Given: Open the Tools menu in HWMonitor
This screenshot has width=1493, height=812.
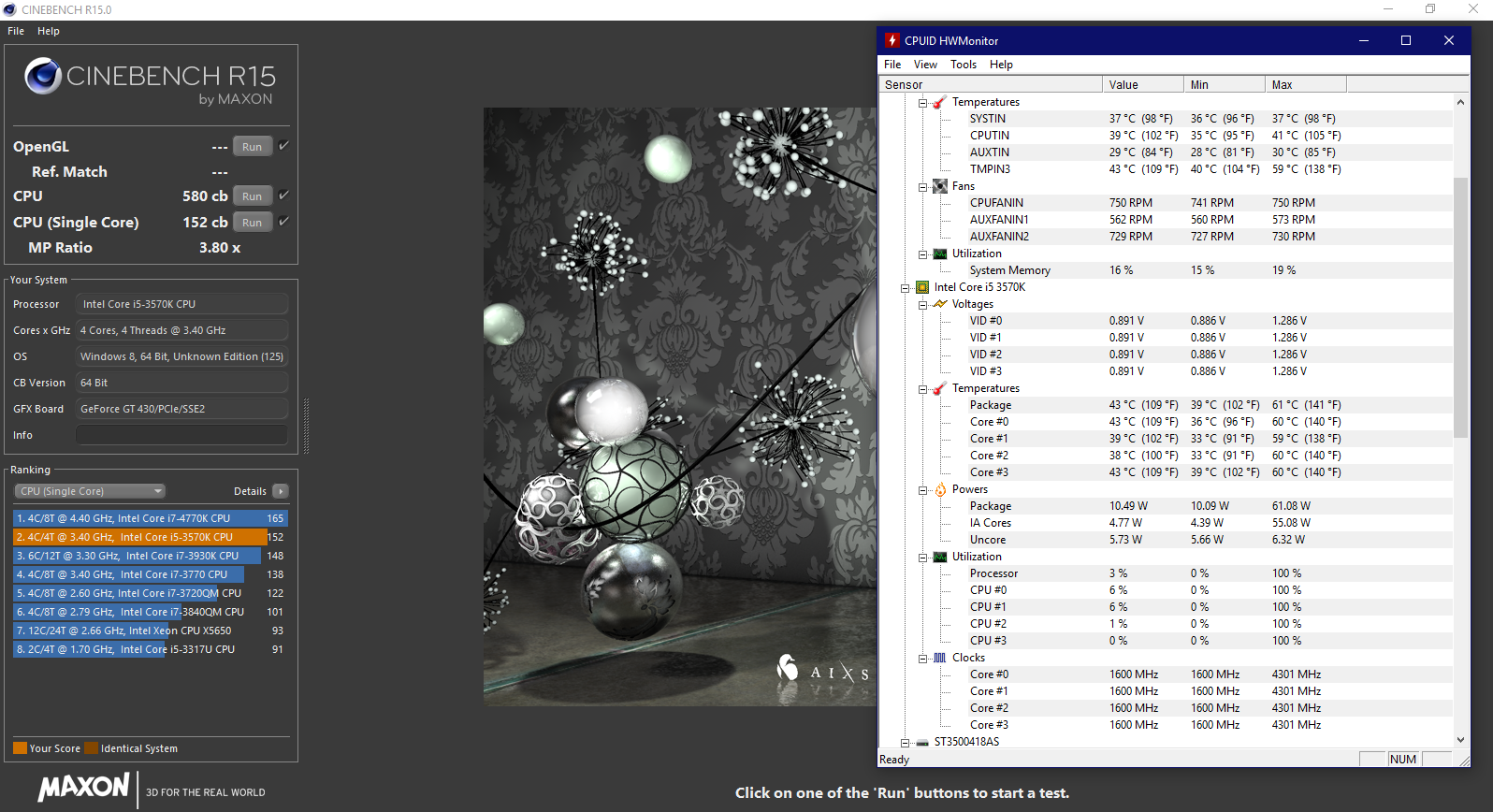Looking at the screenshot, I should (963, 65).
